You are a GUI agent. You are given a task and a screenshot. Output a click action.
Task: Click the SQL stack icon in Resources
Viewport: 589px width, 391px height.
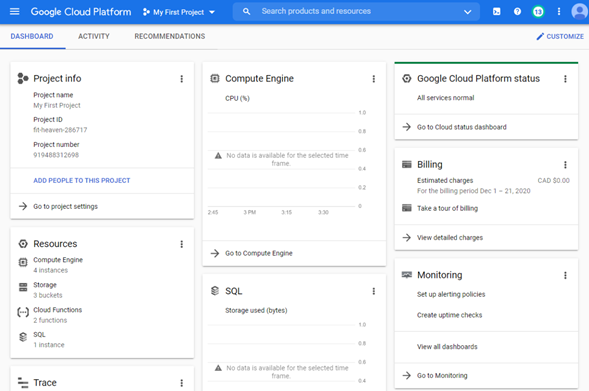23,337
